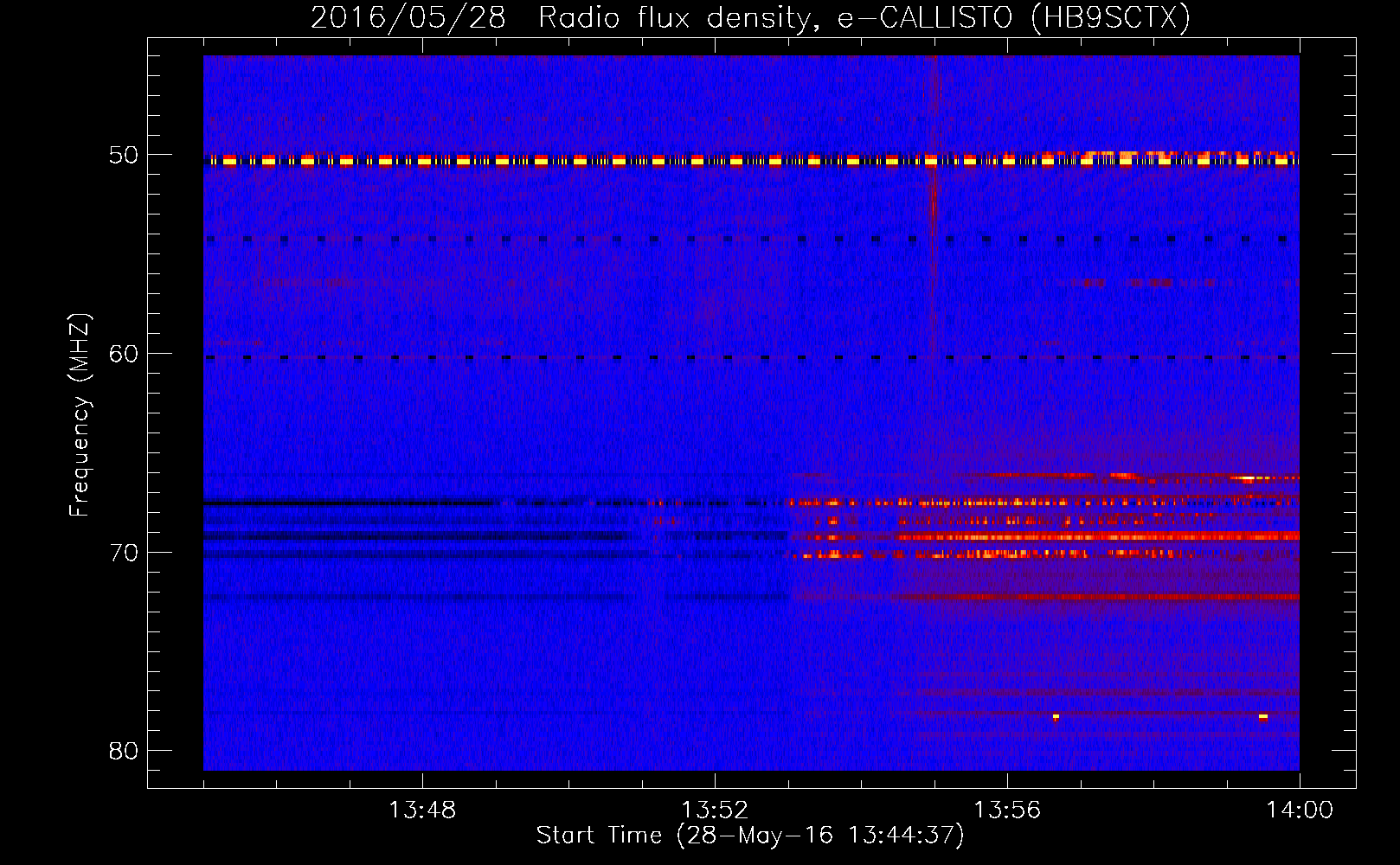This screenshot has height=865, width=1400.
Task: Click the '80' frequency tick label
Action: click(x=124, y=750)
